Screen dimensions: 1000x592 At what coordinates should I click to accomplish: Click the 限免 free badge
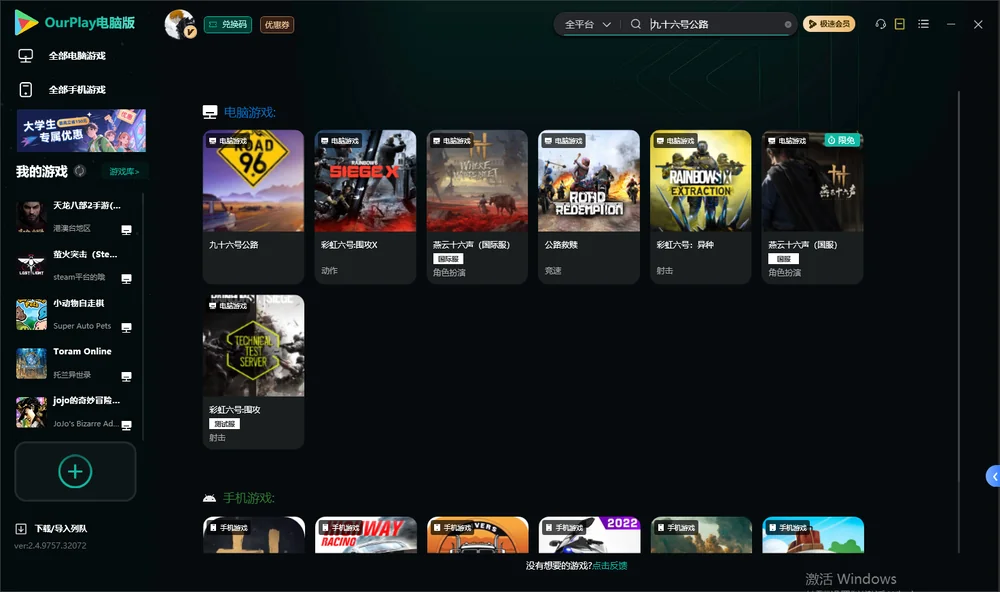point(842,140)
